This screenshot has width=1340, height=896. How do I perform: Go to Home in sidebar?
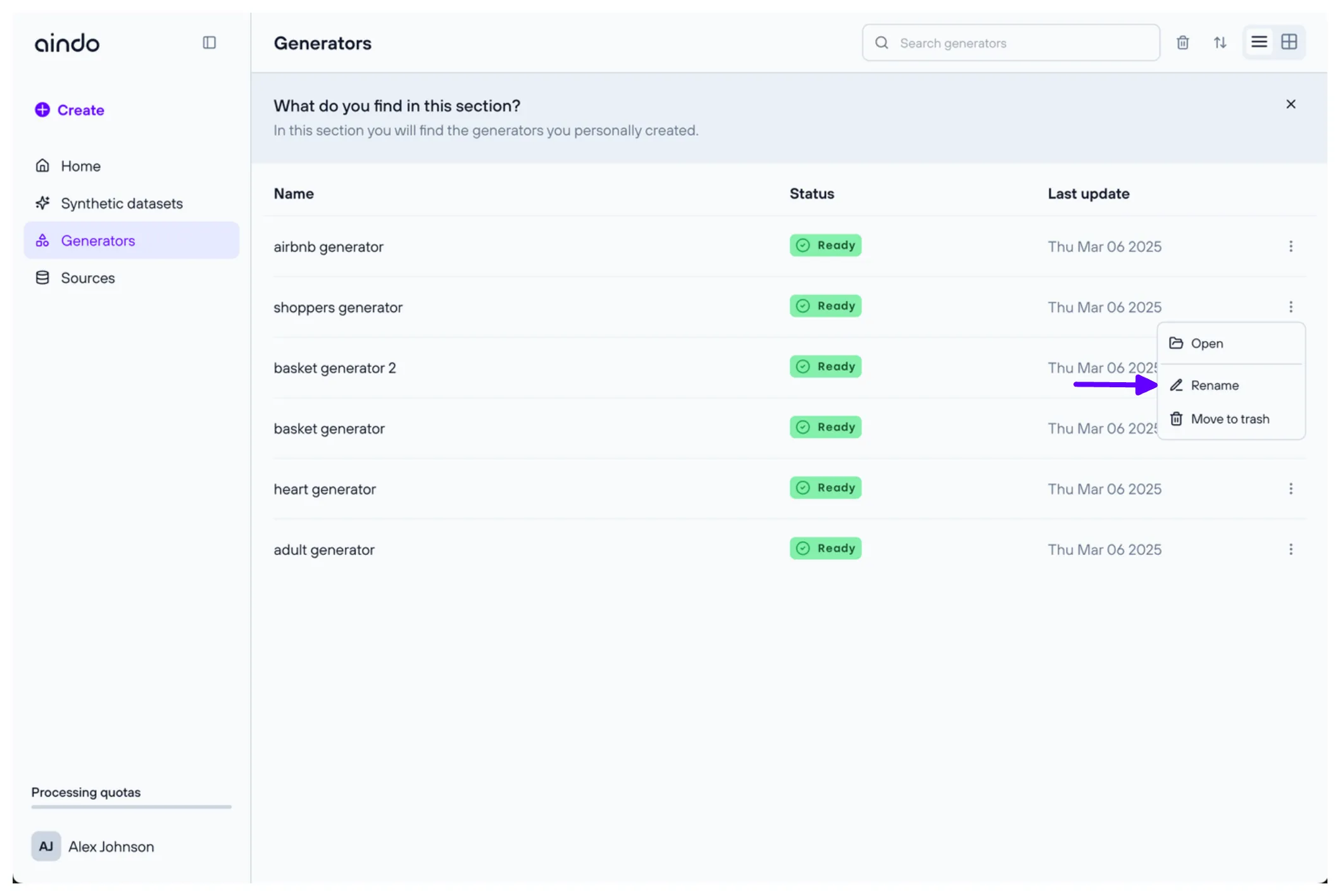click(x=80, y=166)
